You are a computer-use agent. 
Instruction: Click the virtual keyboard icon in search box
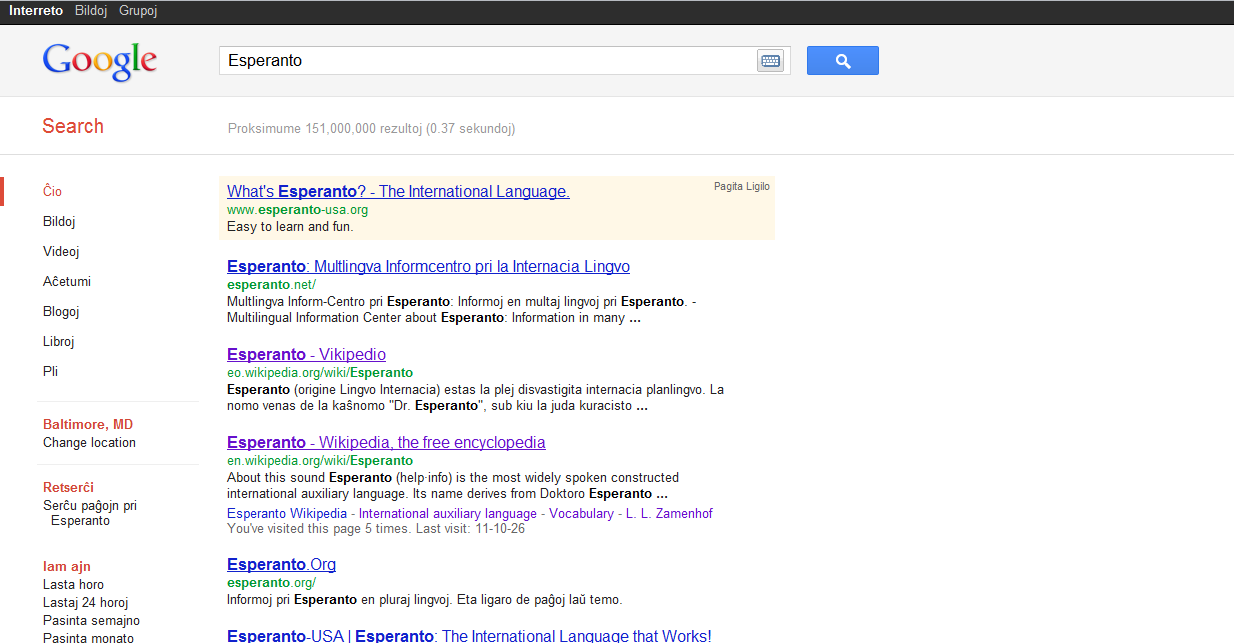(x=770, y=61)
